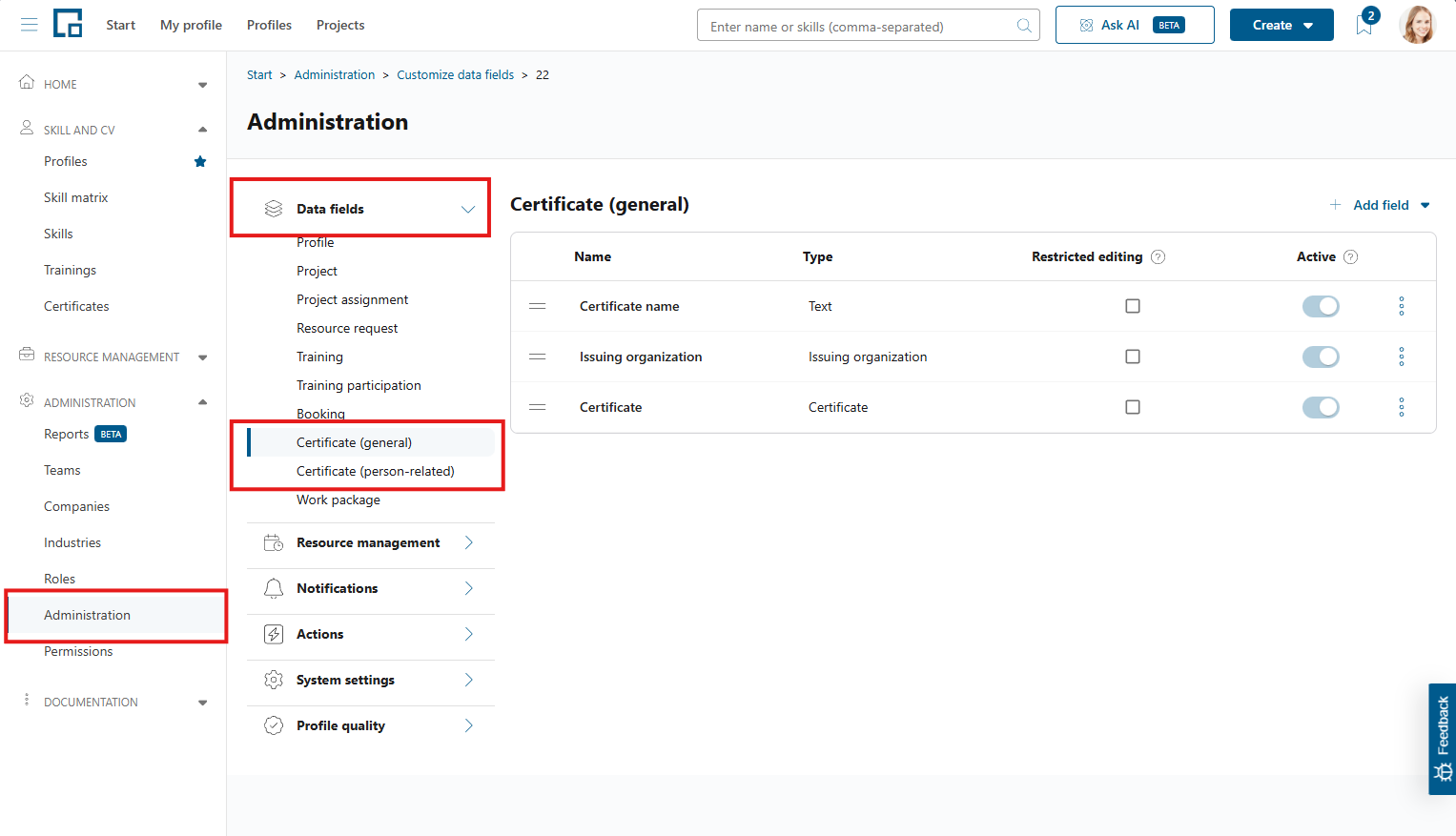The height and width of the screenshot is (836, 1456).
Task: Click drag handle of Certificate row
Action: point(538,407)
